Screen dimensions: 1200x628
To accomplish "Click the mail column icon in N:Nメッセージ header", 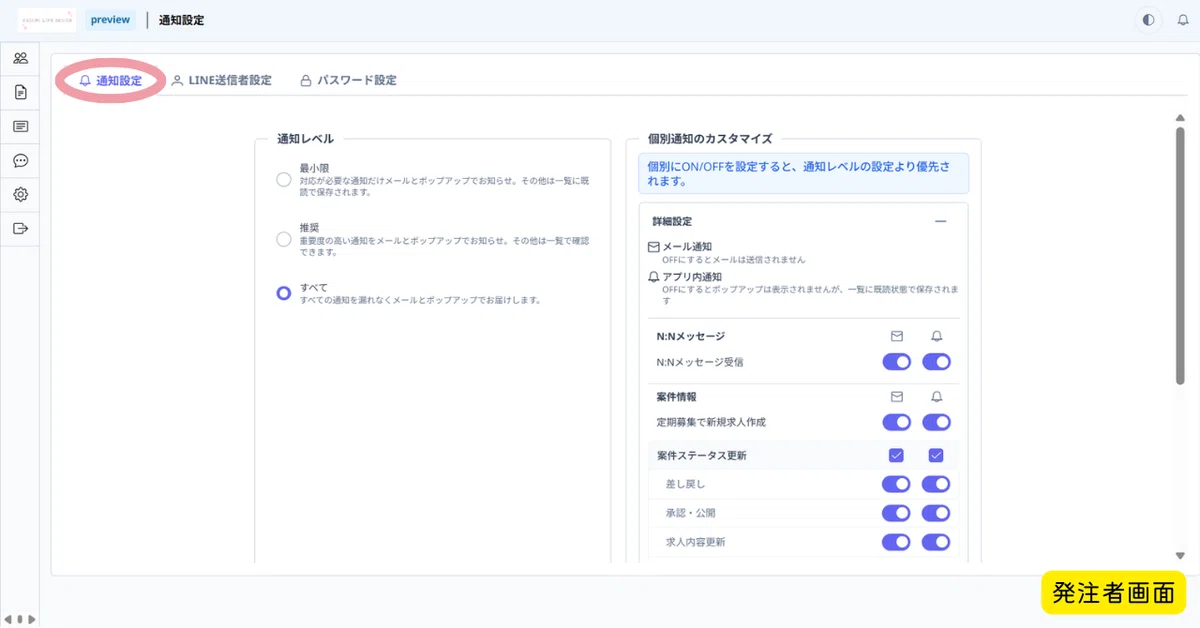I will pyautogui.click(x=896, y=336).
